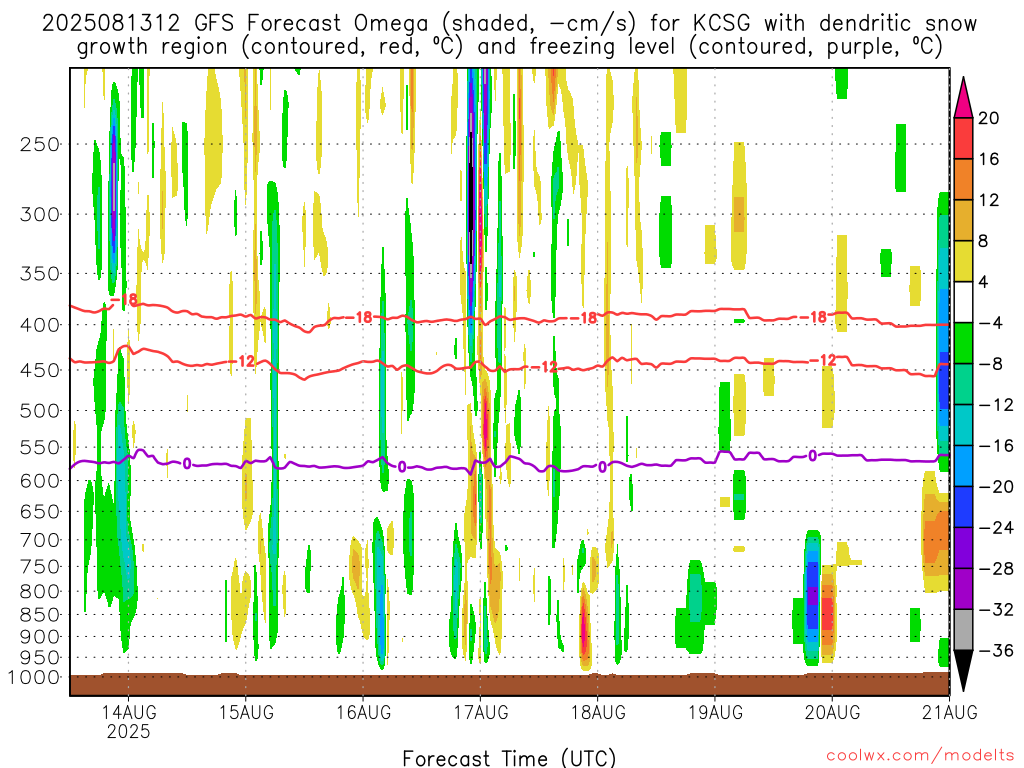Click the 250 pressure level label
Image resolution: width=1024 pixels, height=768 pixels.
coord(40,144)
